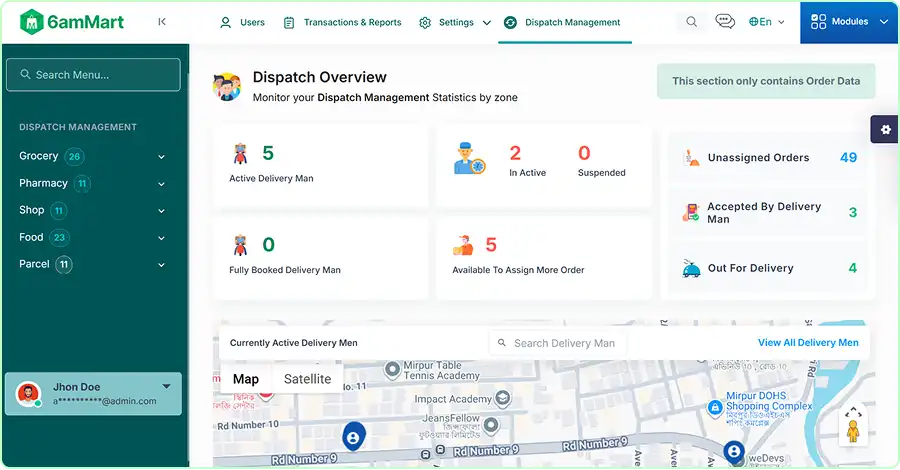Viewport: 900px width, 470px height.
Task: Focus the Search Delivery Man field
Action: pyautogui.click(x=557, y=343)
